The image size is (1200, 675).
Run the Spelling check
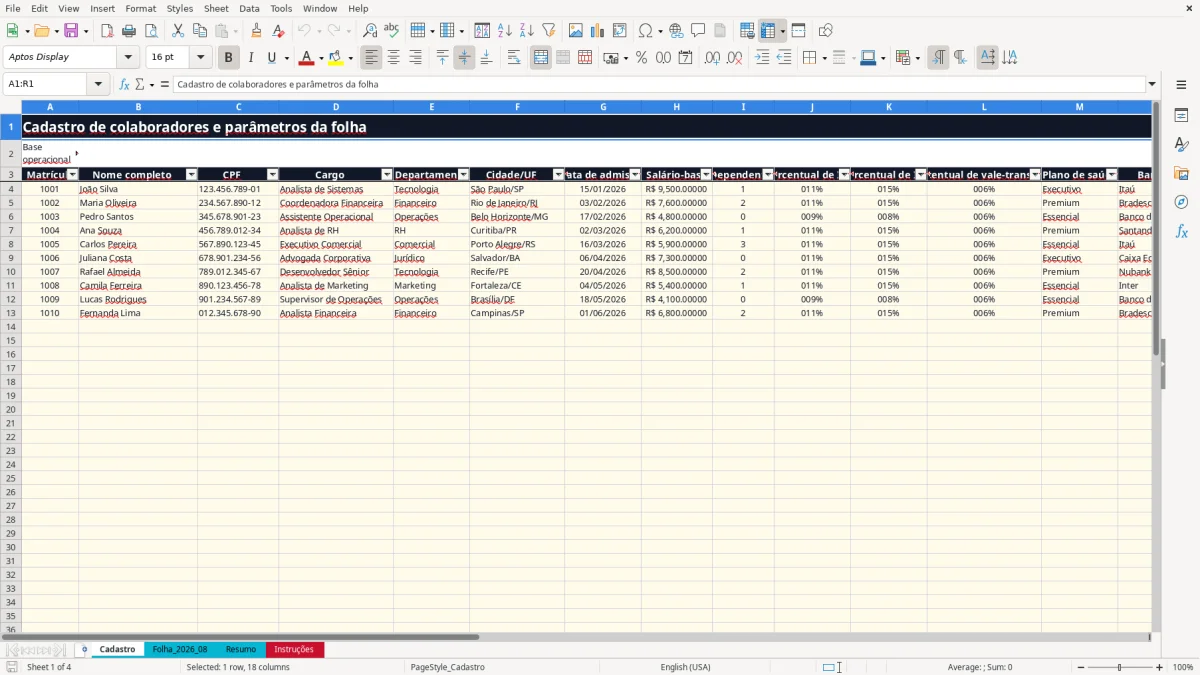click(392, 31)
